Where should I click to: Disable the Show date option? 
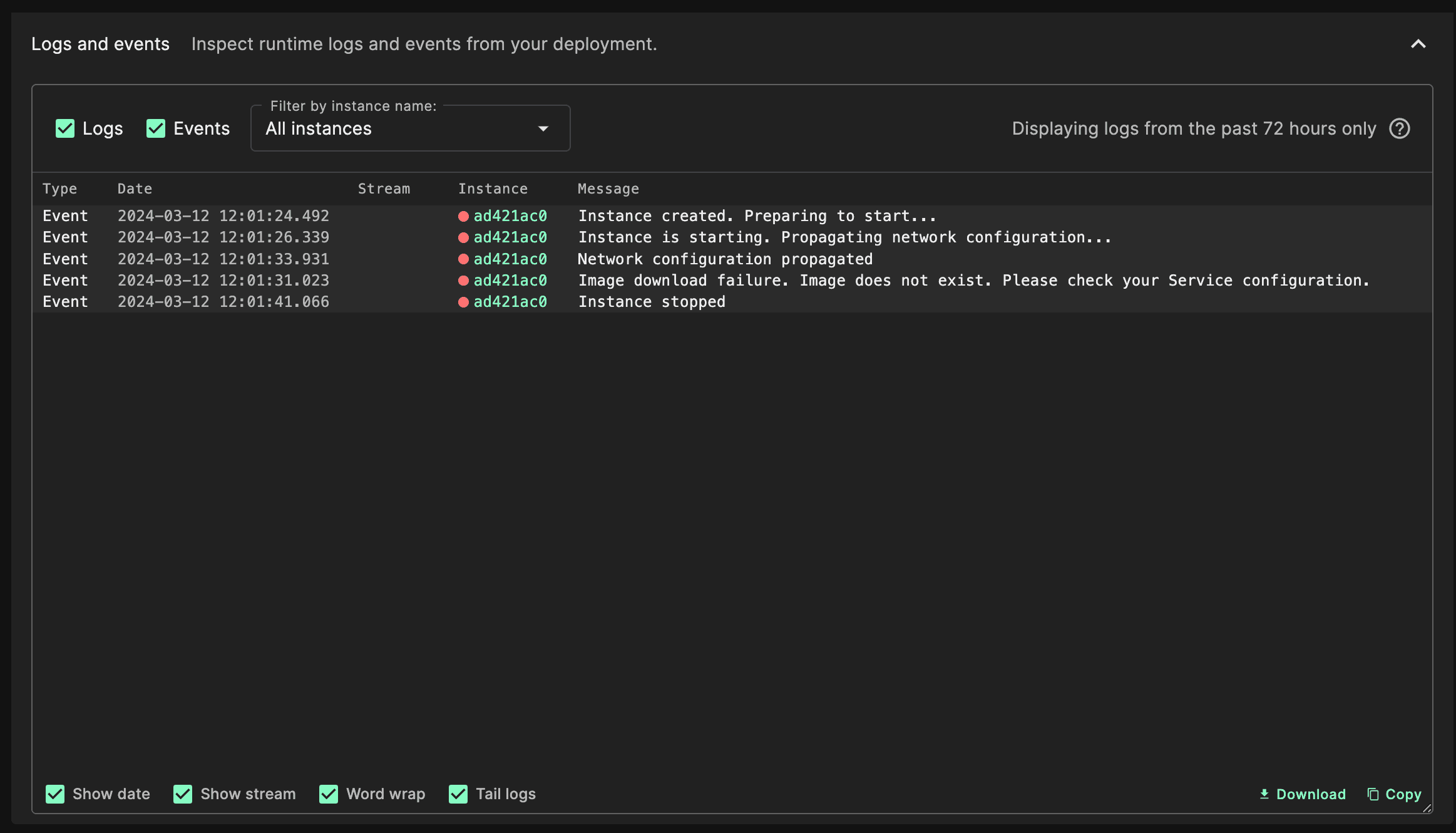point(55,794)
